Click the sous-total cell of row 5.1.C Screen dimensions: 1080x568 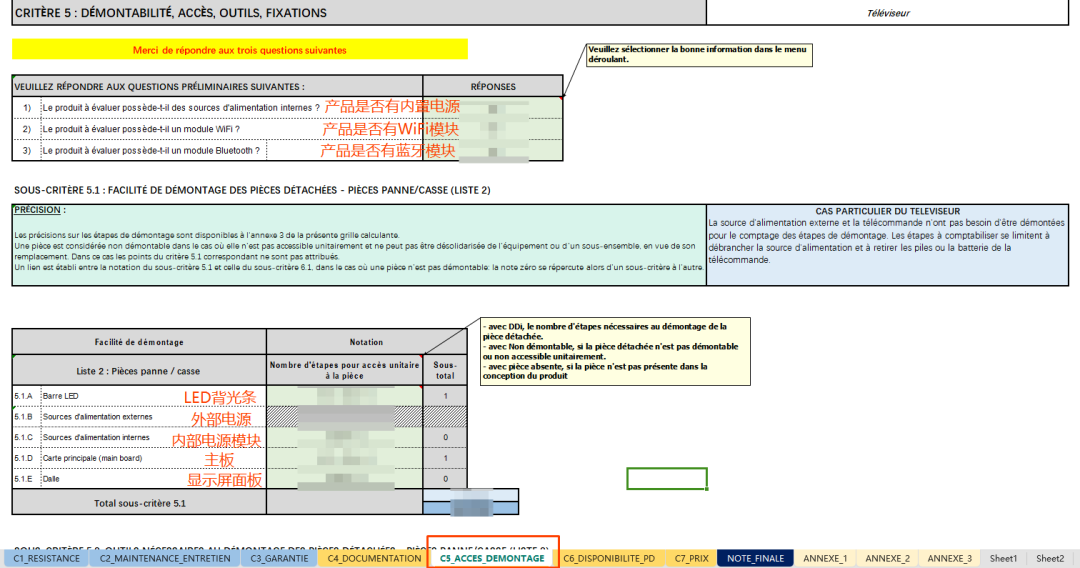(445, 437)
